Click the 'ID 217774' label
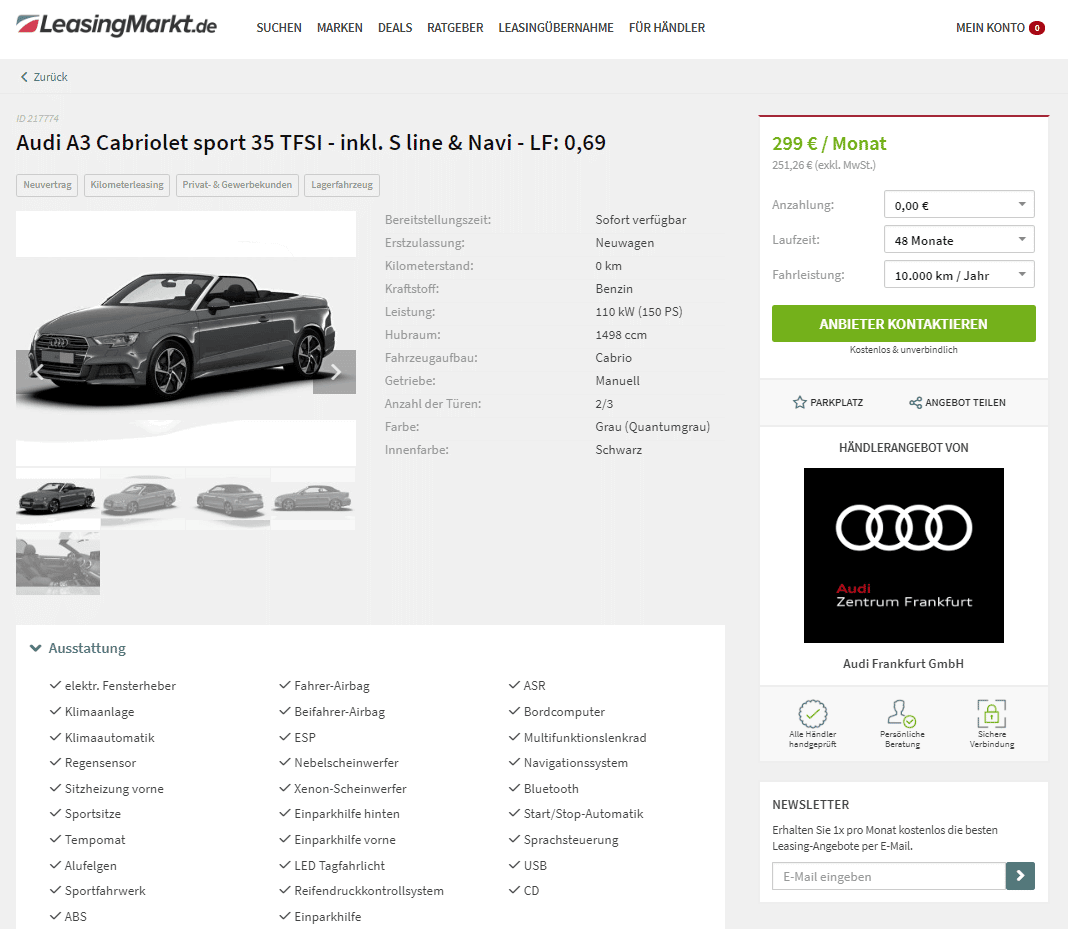This screenshot has width=1068, height=929. (37, 119)
